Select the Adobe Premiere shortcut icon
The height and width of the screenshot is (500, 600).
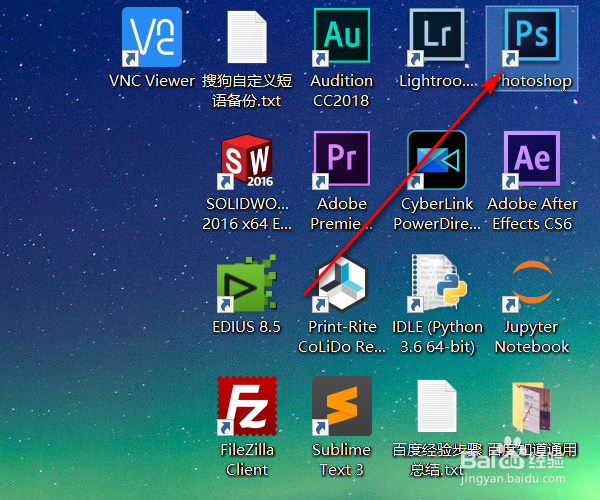pyautogui.click(x=342, y=160)
